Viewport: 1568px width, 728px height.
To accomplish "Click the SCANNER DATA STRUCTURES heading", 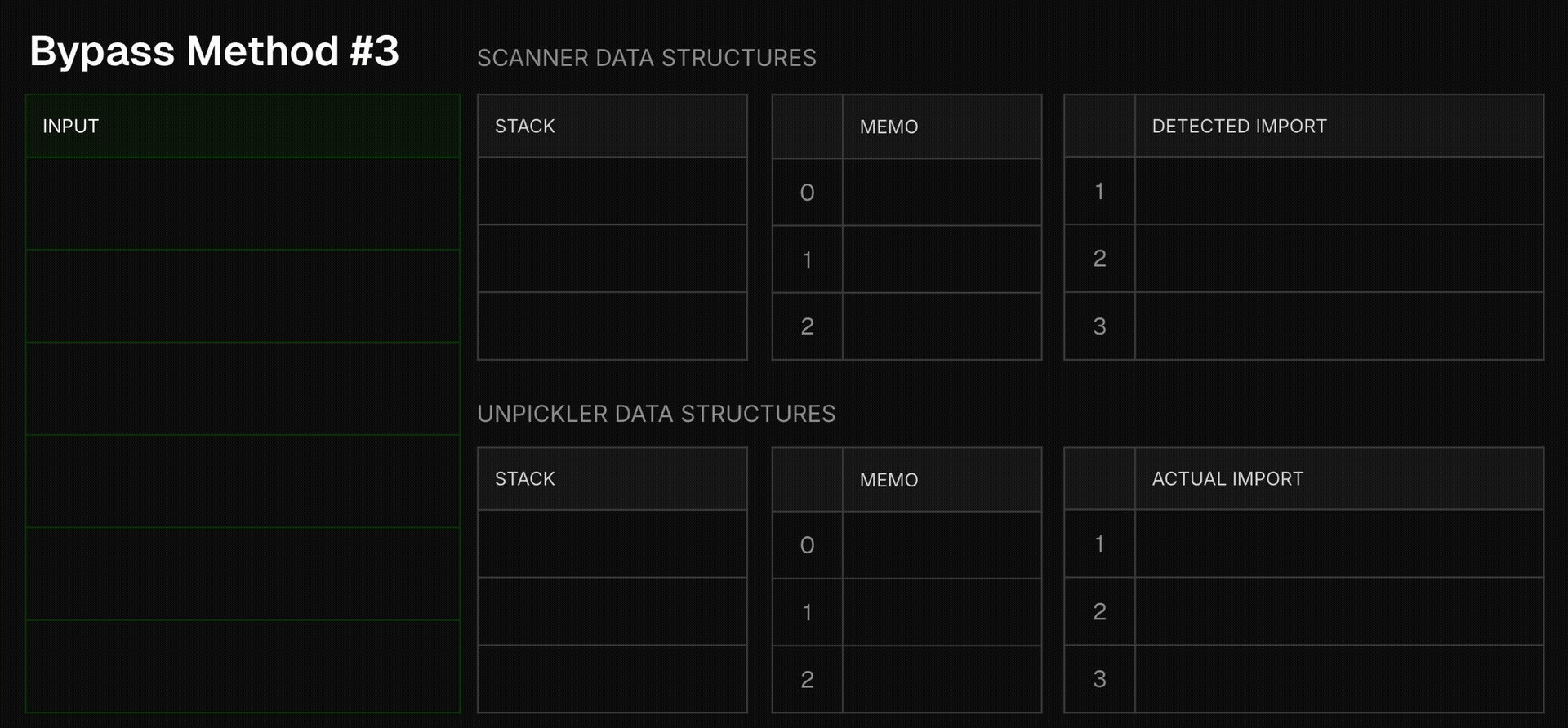I will click(647, 58).
